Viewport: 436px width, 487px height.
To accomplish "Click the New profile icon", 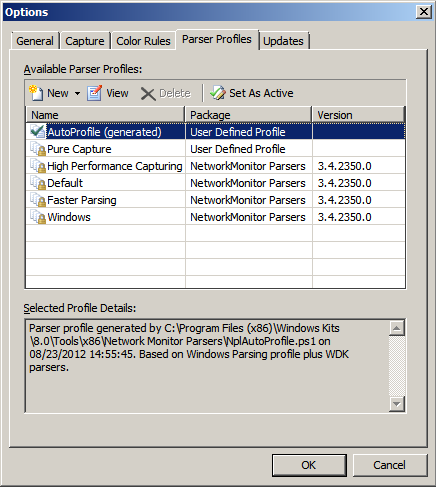I will coord(36,93).
